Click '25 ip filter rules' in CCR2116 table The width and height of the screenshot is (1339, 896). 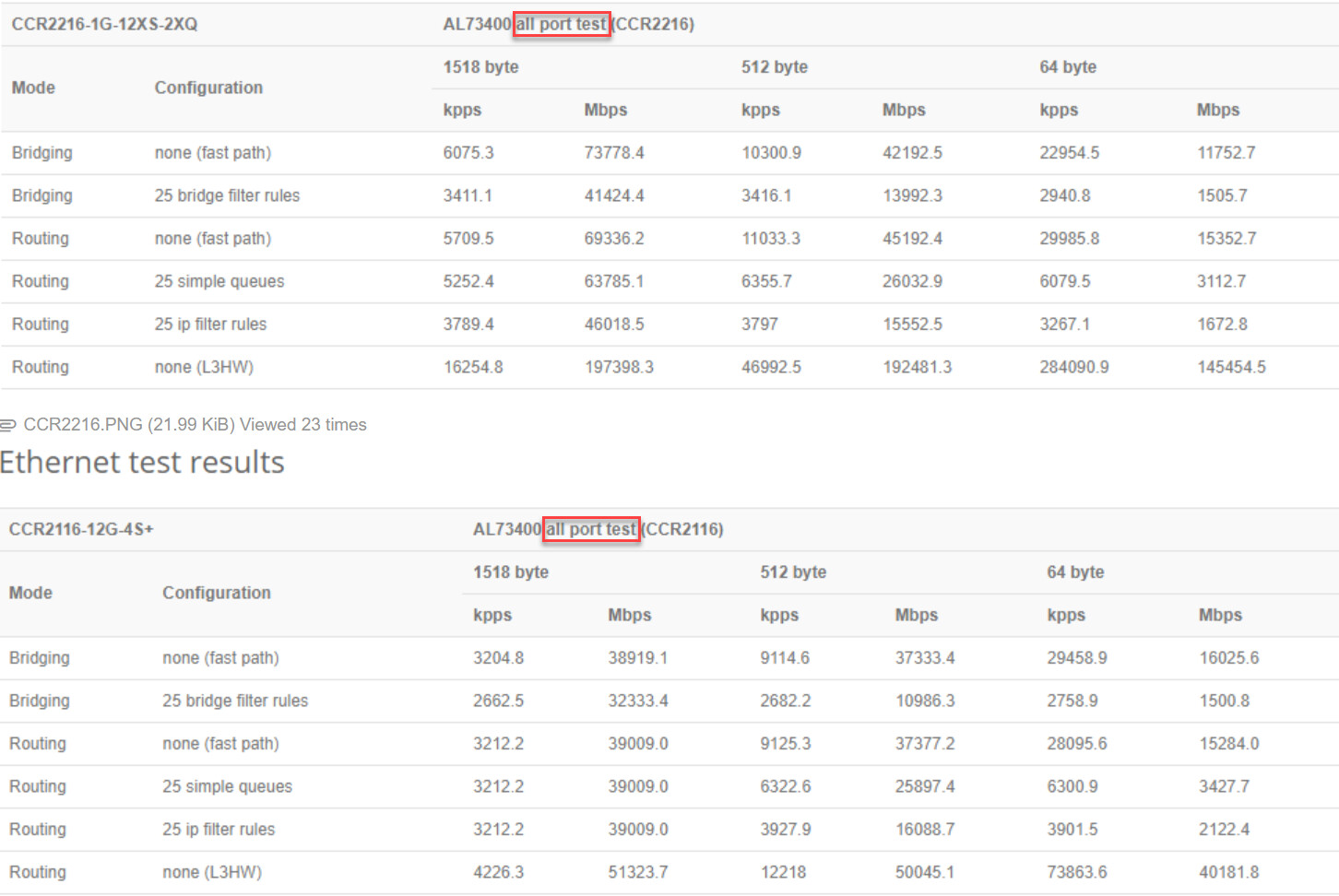point(219,830)
